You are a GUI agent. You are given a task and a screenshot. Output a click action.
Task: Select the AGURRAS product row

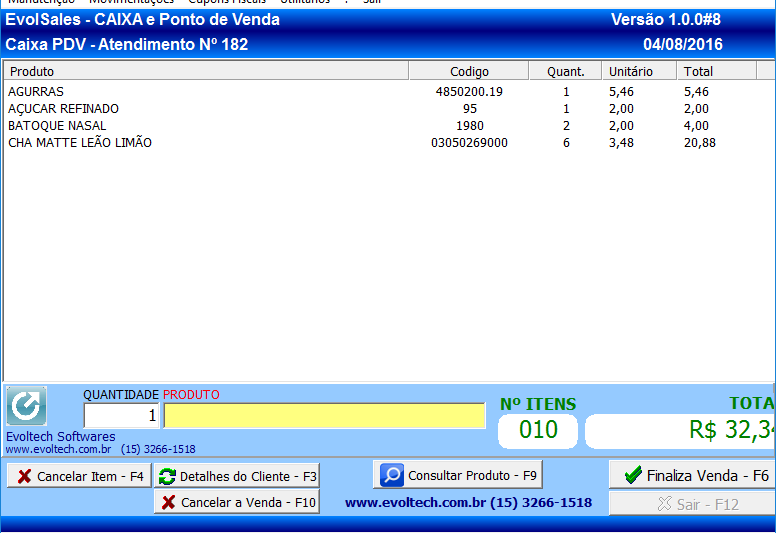click(x=388, y=92)
